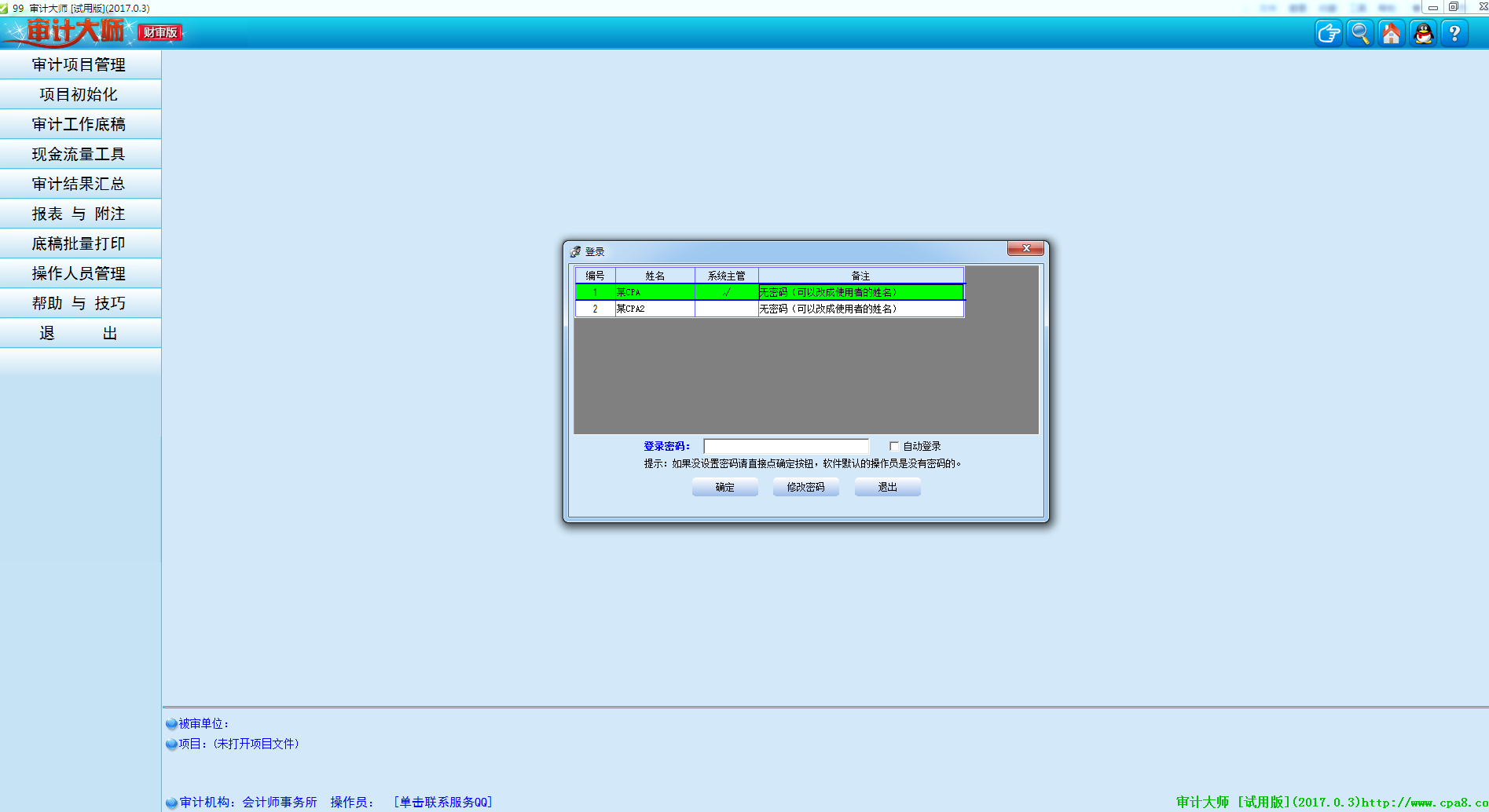
Task: Click the 退出 button in login dialog
Action: point(887,487)
